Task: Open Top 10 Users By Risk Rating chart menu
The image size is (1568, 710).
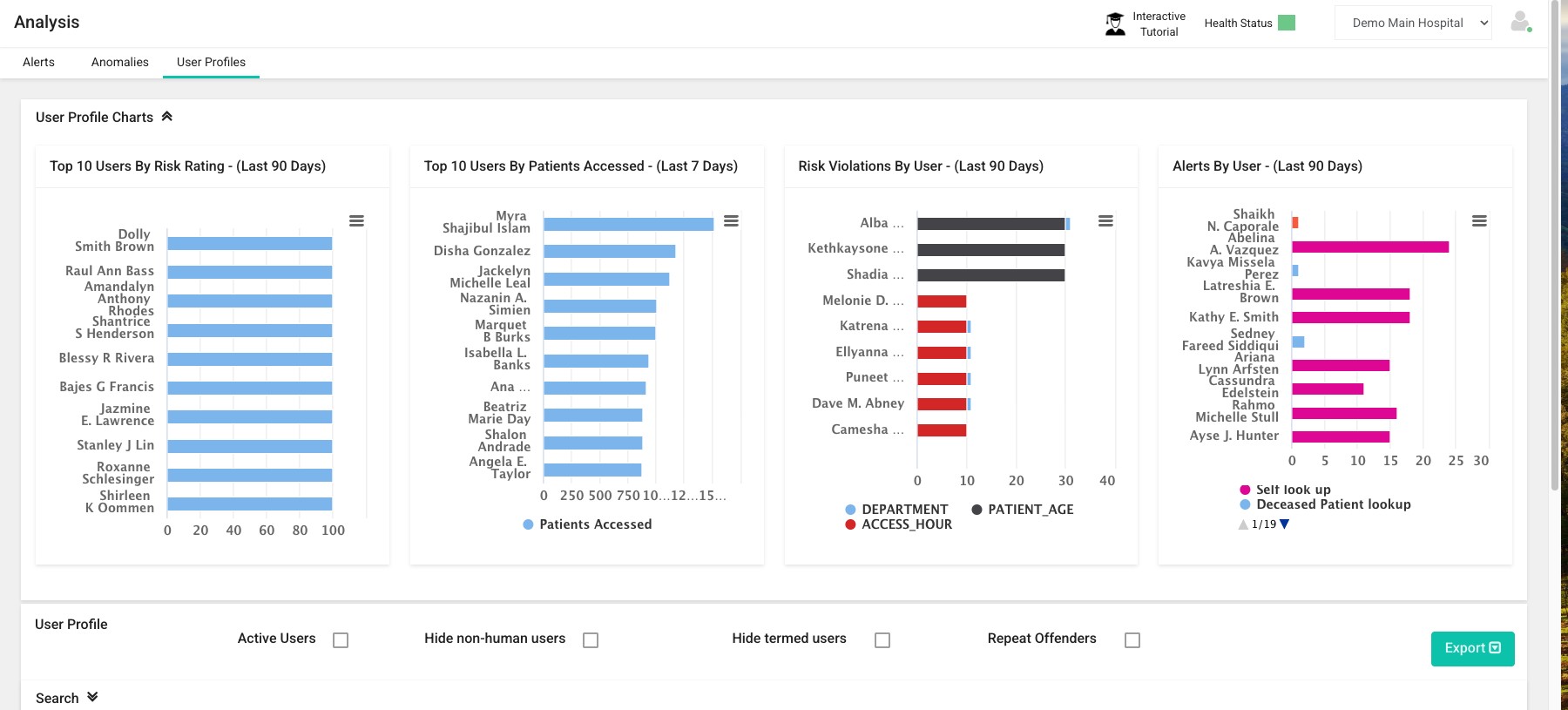Action: [x=356, y=221]
